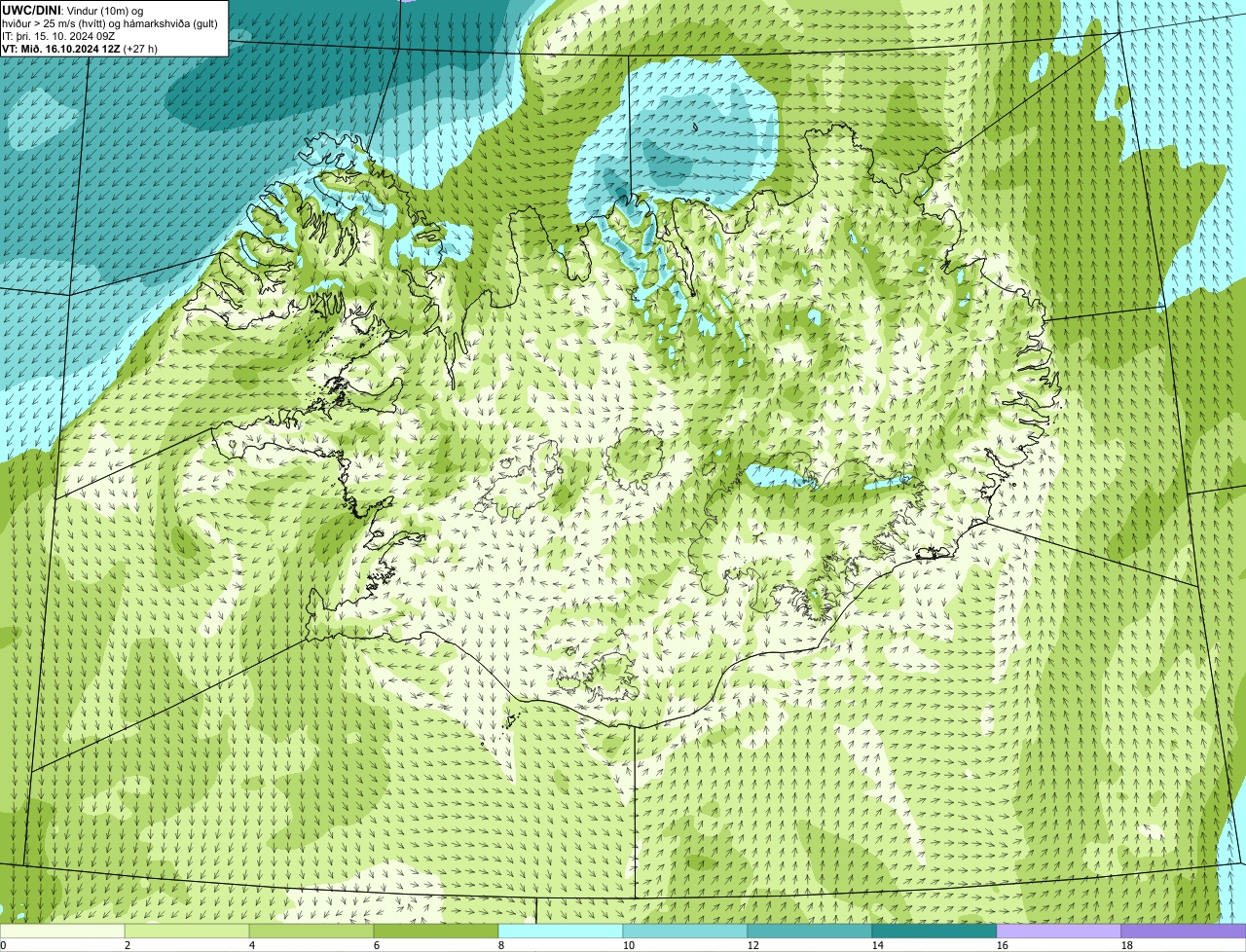This screenshot has height=952, width=1246.
Task: Click the '4' label on the wind scale
Action: pyautogui.click(x=252, y=945)
